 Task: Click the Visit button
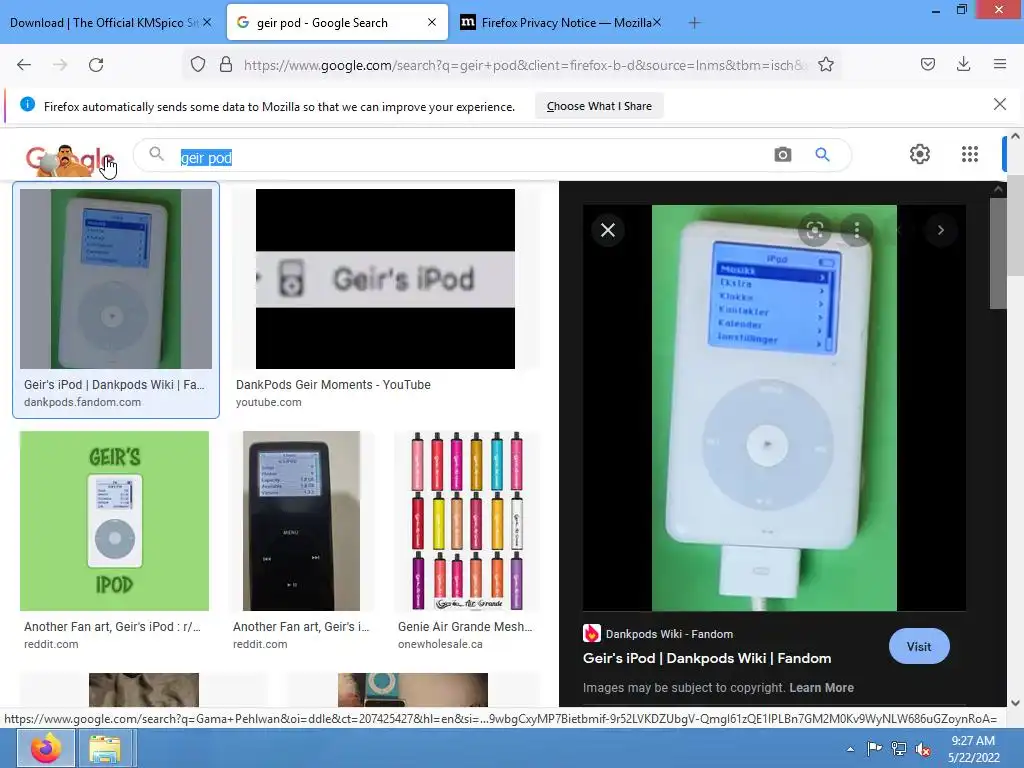[x=919, y=647]
